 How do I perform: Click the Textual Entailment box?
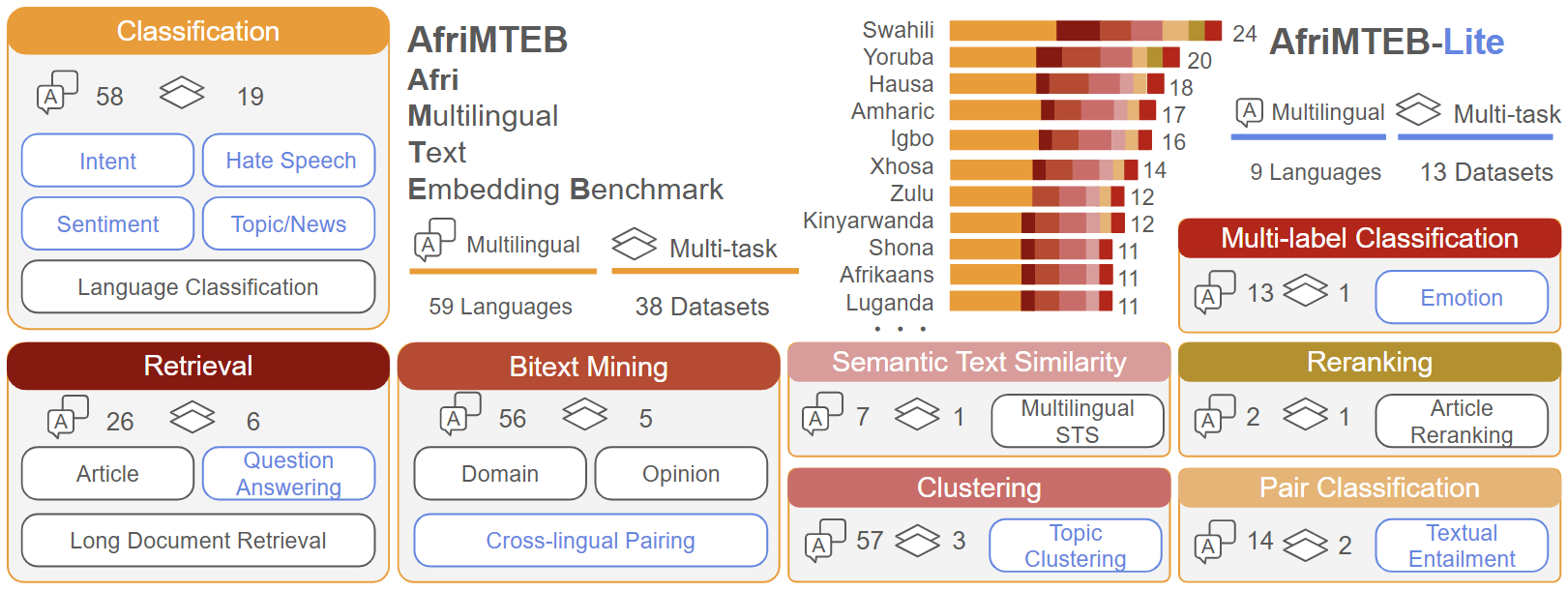[x=1461, y=546]
